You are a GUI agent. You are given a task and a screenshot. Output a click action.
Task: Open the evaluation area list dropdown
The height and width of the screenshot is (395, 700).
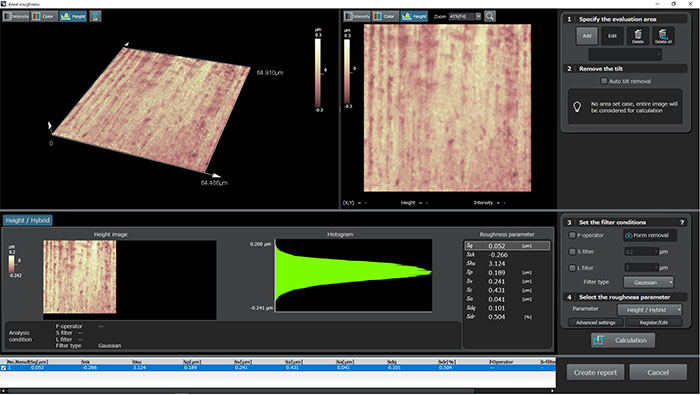coord(625,54)
